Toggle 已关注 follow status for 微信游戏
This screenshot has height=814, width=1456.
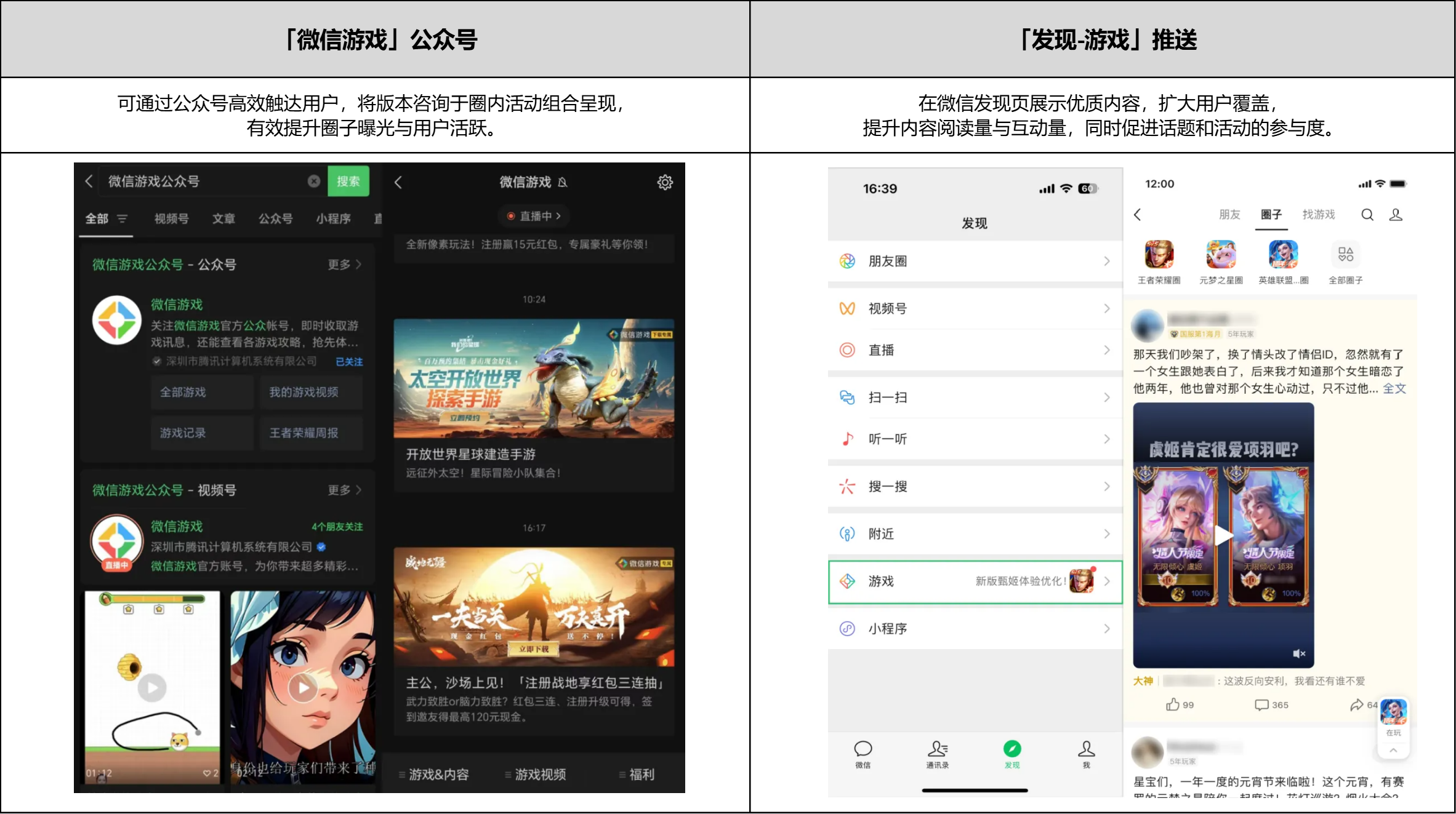pyautogui.click(x=349, y=362)
